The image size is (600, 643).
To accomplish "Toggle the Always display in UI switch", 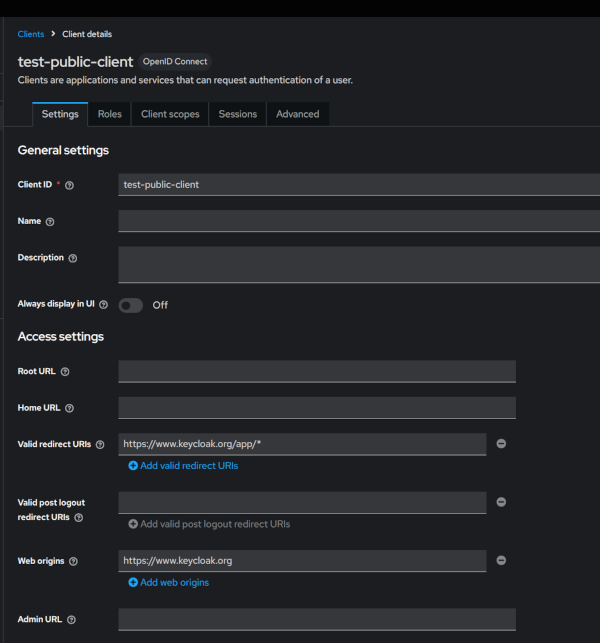I will (x=131, y=306).
